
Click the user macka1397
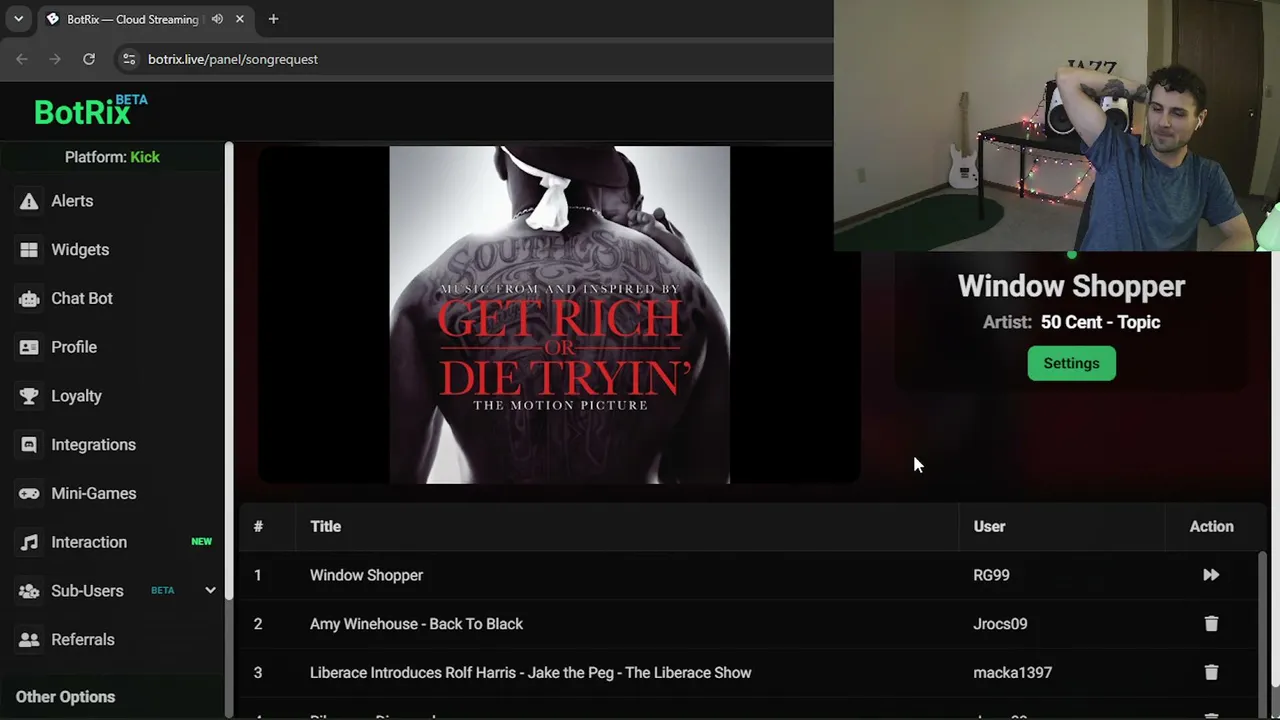click(x=1012, y=673)
